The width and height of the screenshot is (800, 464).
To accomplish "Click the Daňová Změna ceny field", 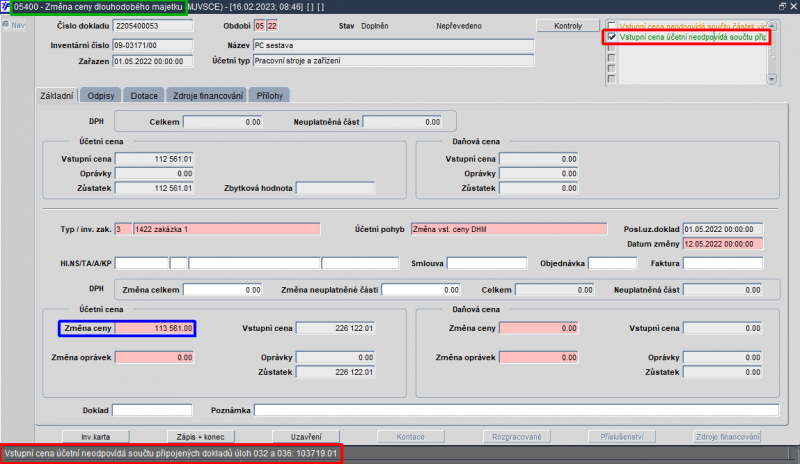I will tap(539, 328).
